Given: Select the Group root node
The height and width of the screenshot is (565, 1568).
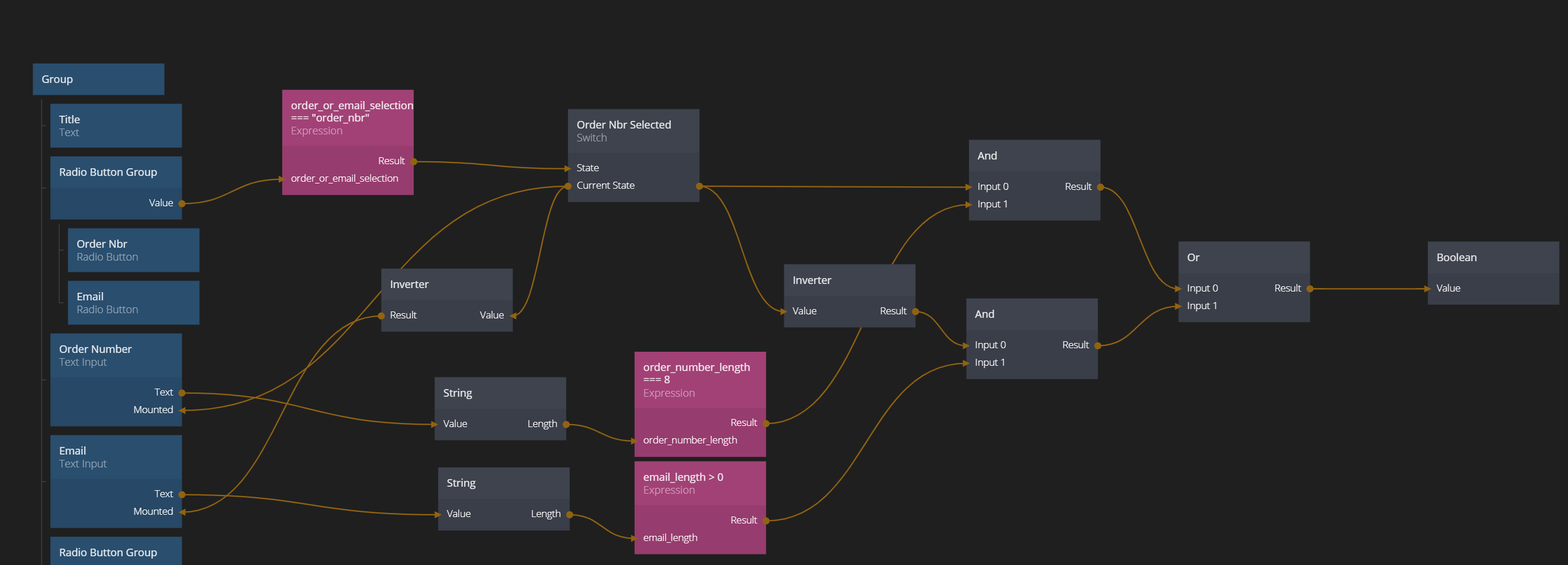Looking at the screenshot, I should point(98,79).
